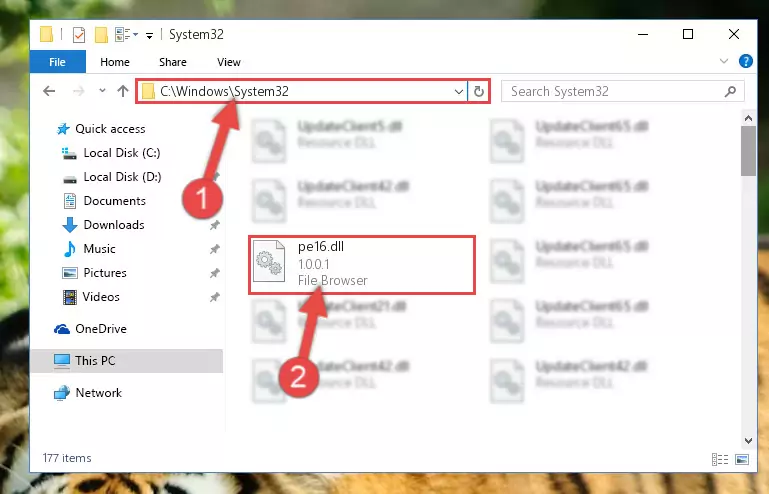
Task: Open Explorer help question mark icon
Action: [745, 61]
